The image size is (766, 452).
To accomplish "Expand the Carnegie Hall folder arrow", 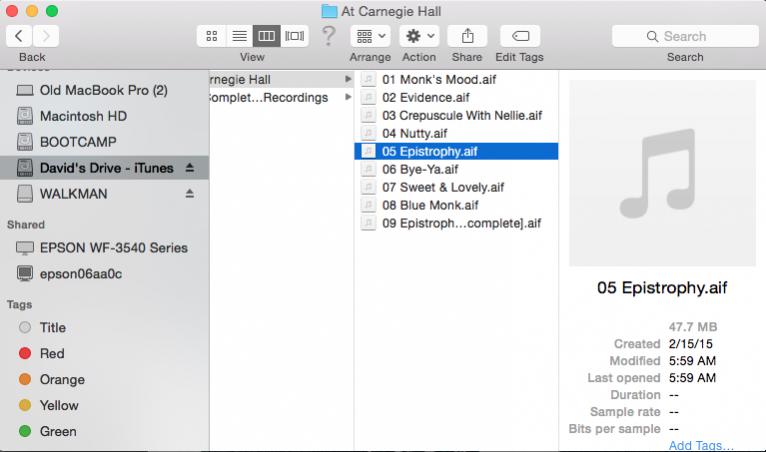I will pyautogui.click(x=348, y=79).
